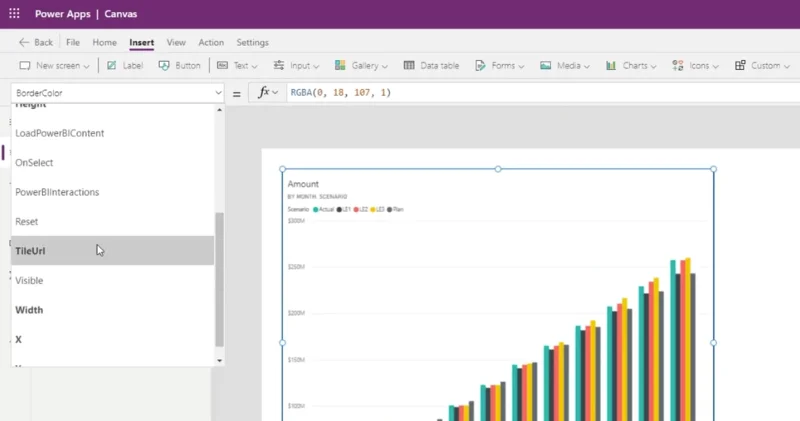Switch to the Home tab

[x=105, y=42]
